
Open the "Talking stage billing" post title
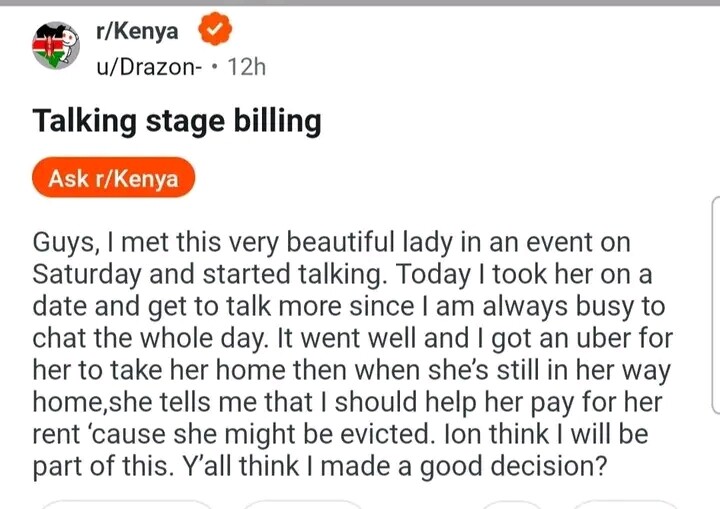[177, 121]
